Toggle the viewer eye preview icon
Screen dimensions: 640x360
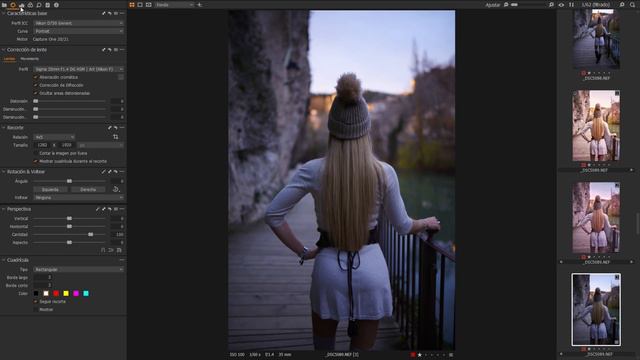[x=561, y=5]
